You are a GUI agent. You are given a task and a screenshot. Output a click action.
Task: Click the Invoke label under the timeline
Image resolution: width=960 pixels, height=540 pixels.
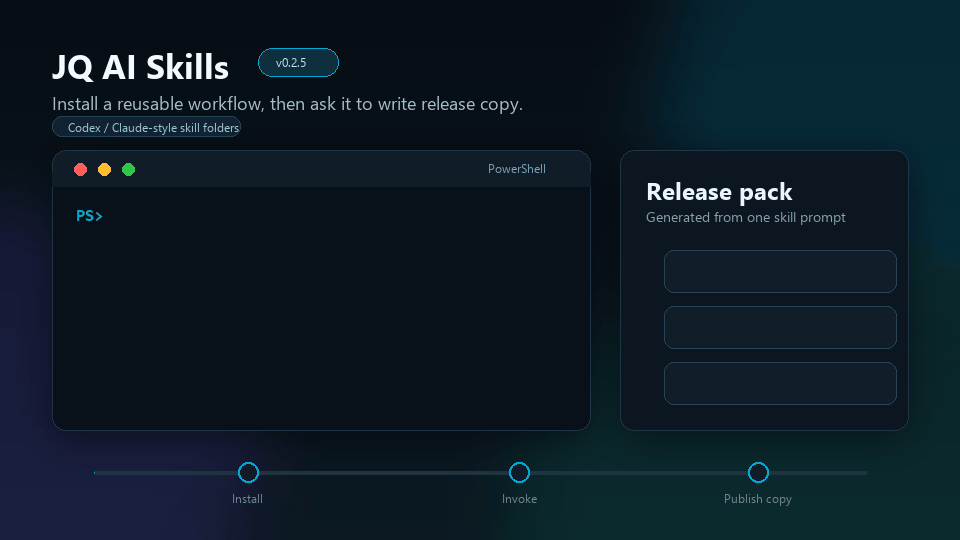point(519,499)
